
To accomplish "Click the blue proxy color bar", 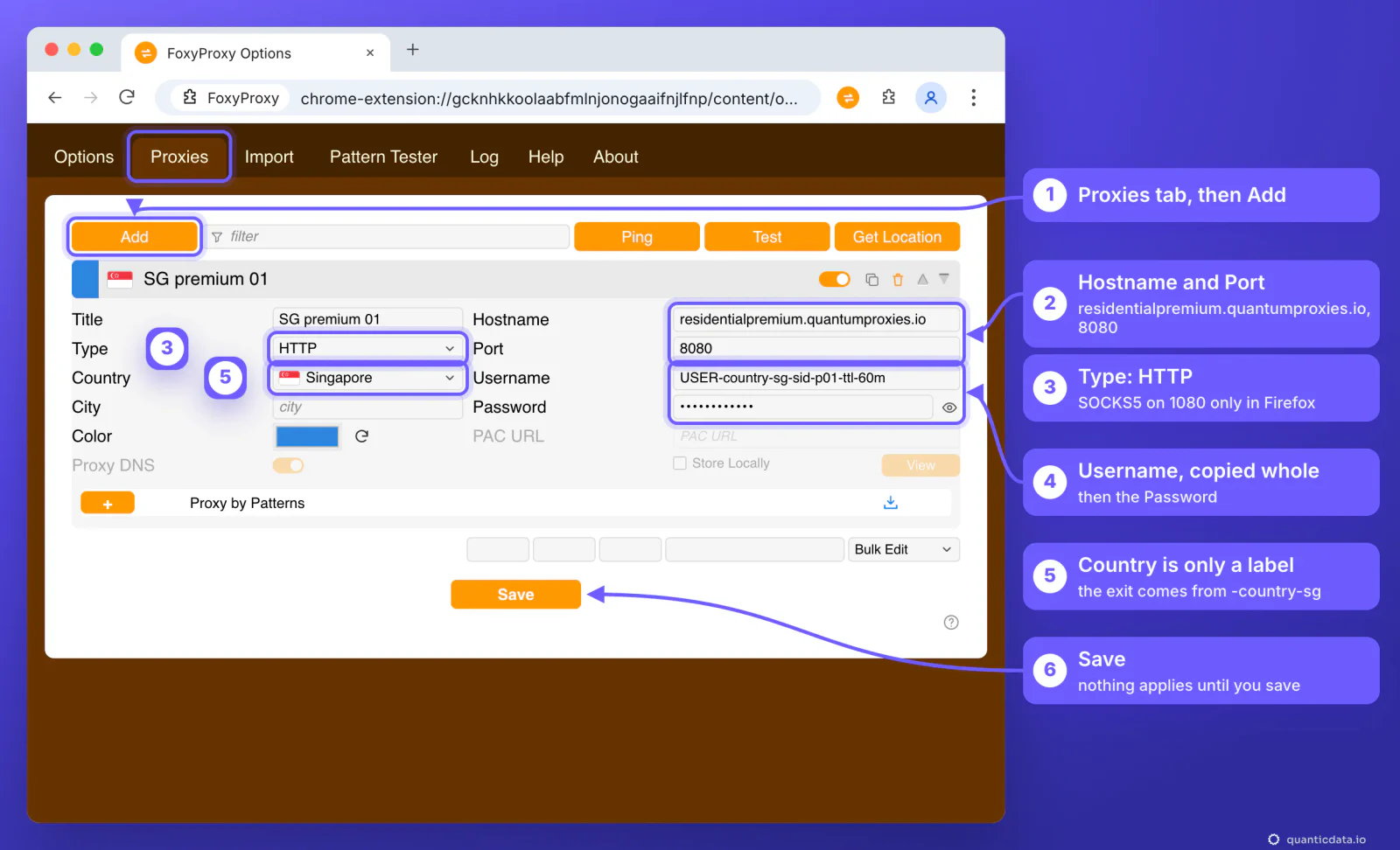I will click(85, 279).
